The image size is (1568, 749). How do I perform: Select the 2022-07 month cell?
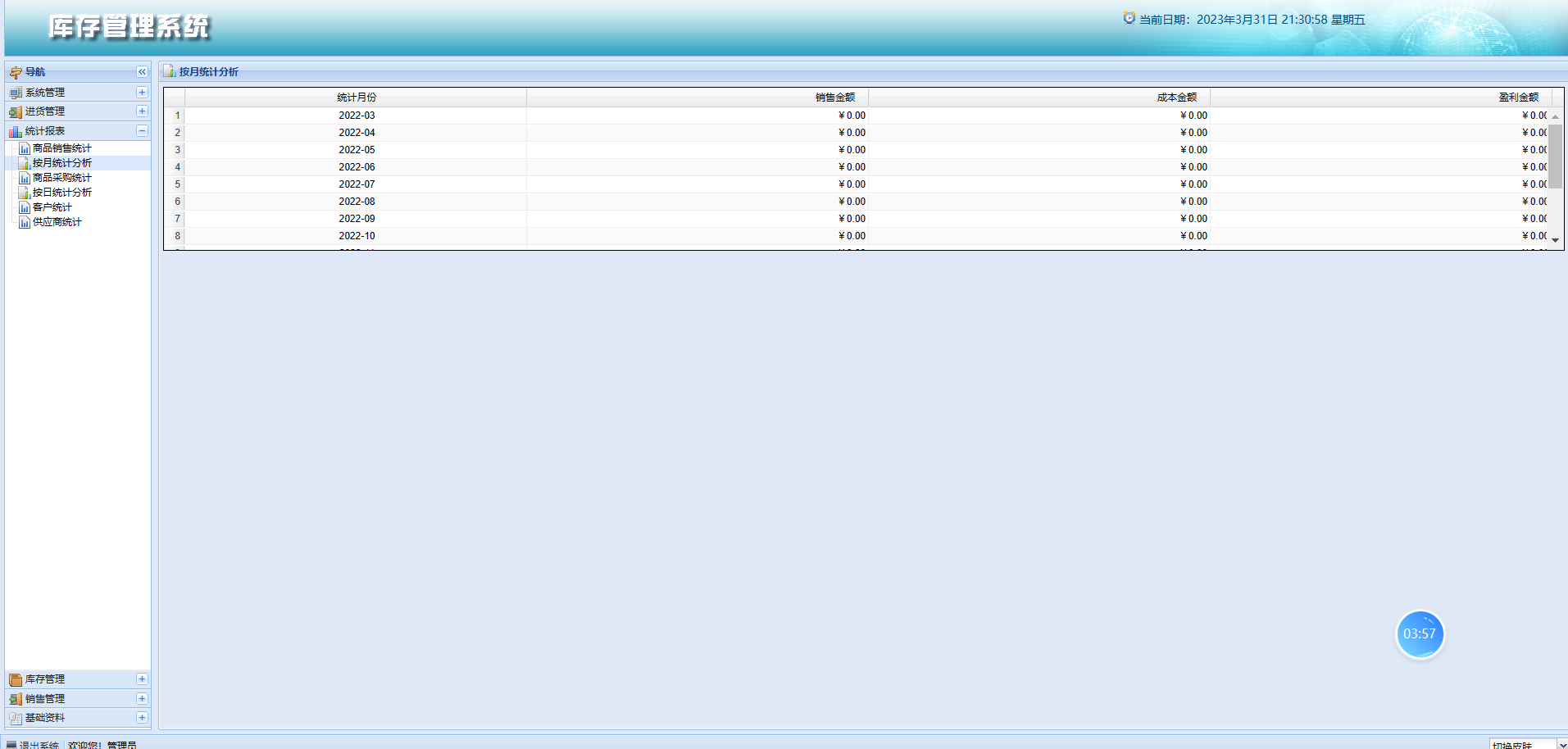pos(357,184)
